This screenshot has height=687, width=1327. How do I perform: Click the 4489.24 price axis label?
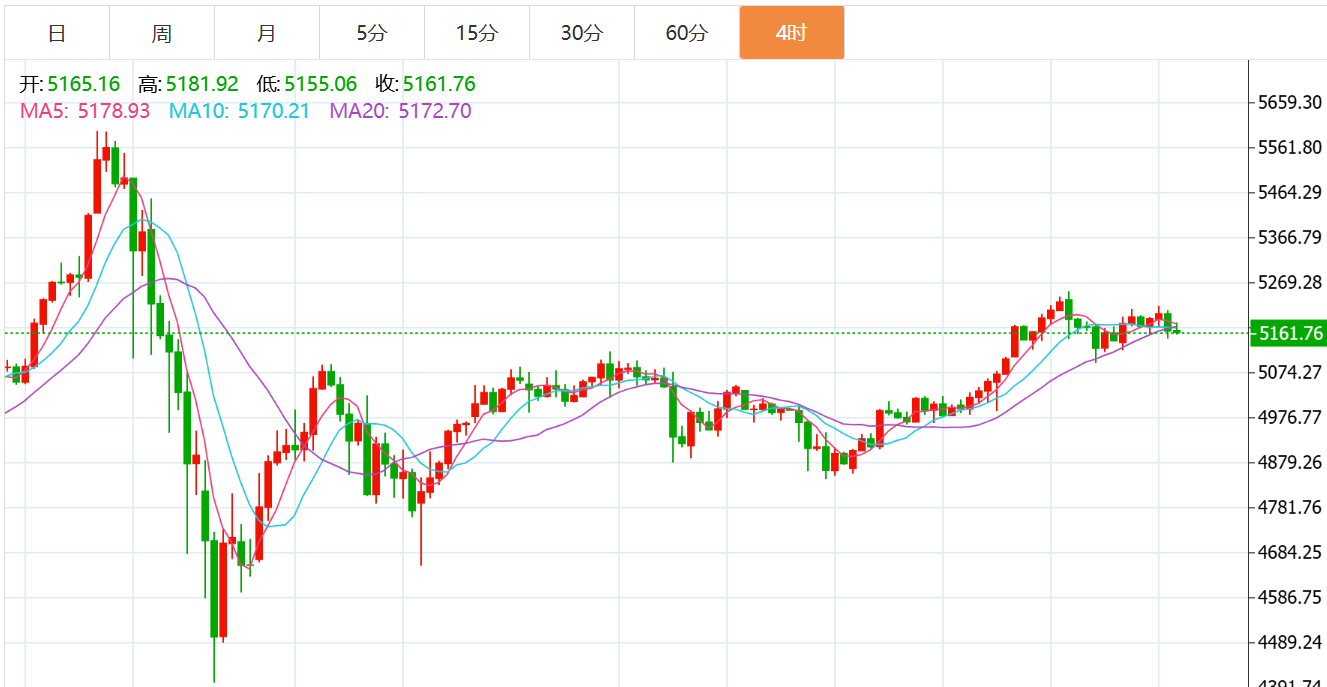pos(1291,643)
